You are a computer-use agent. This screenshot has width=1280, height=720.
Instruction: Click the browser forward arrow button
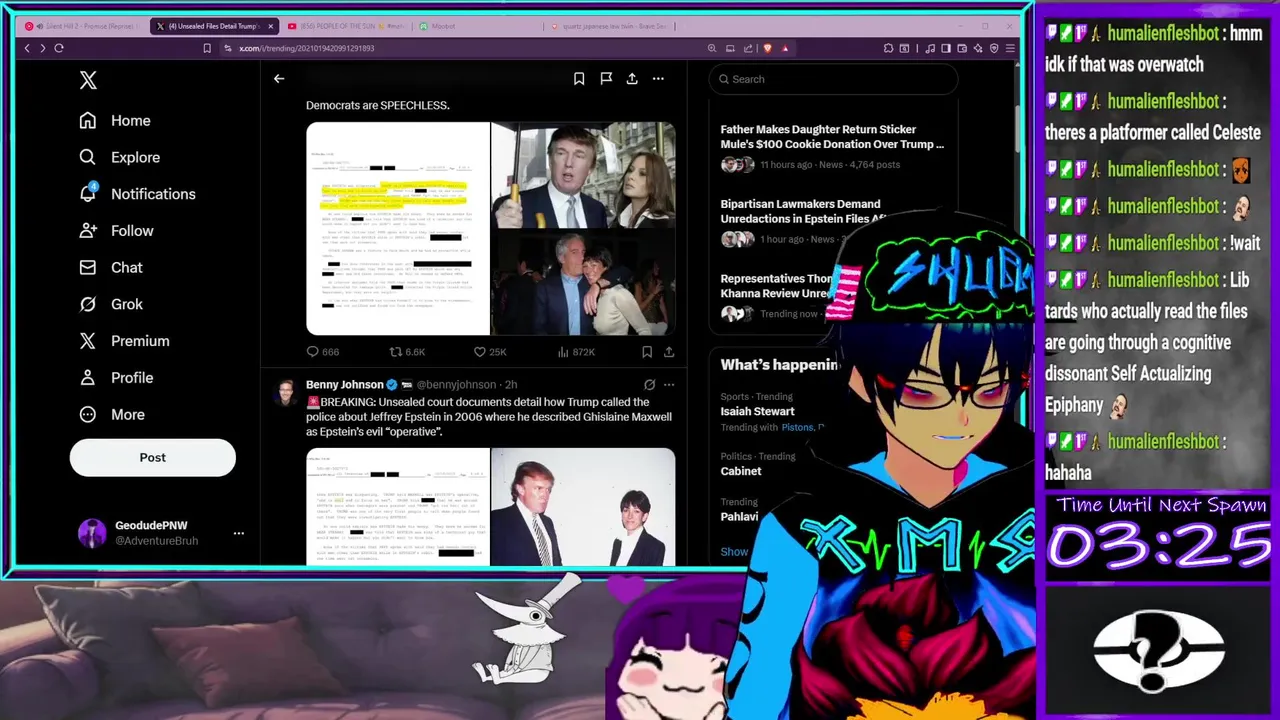[42, 48]
